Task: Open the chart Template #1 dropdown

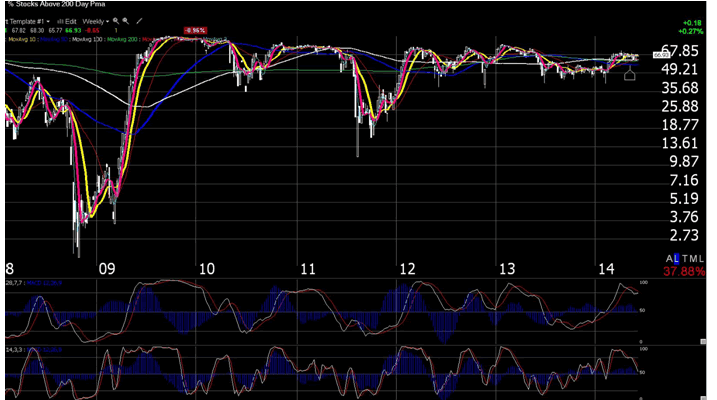Action: pyautogui.click(x=28, y=21)
